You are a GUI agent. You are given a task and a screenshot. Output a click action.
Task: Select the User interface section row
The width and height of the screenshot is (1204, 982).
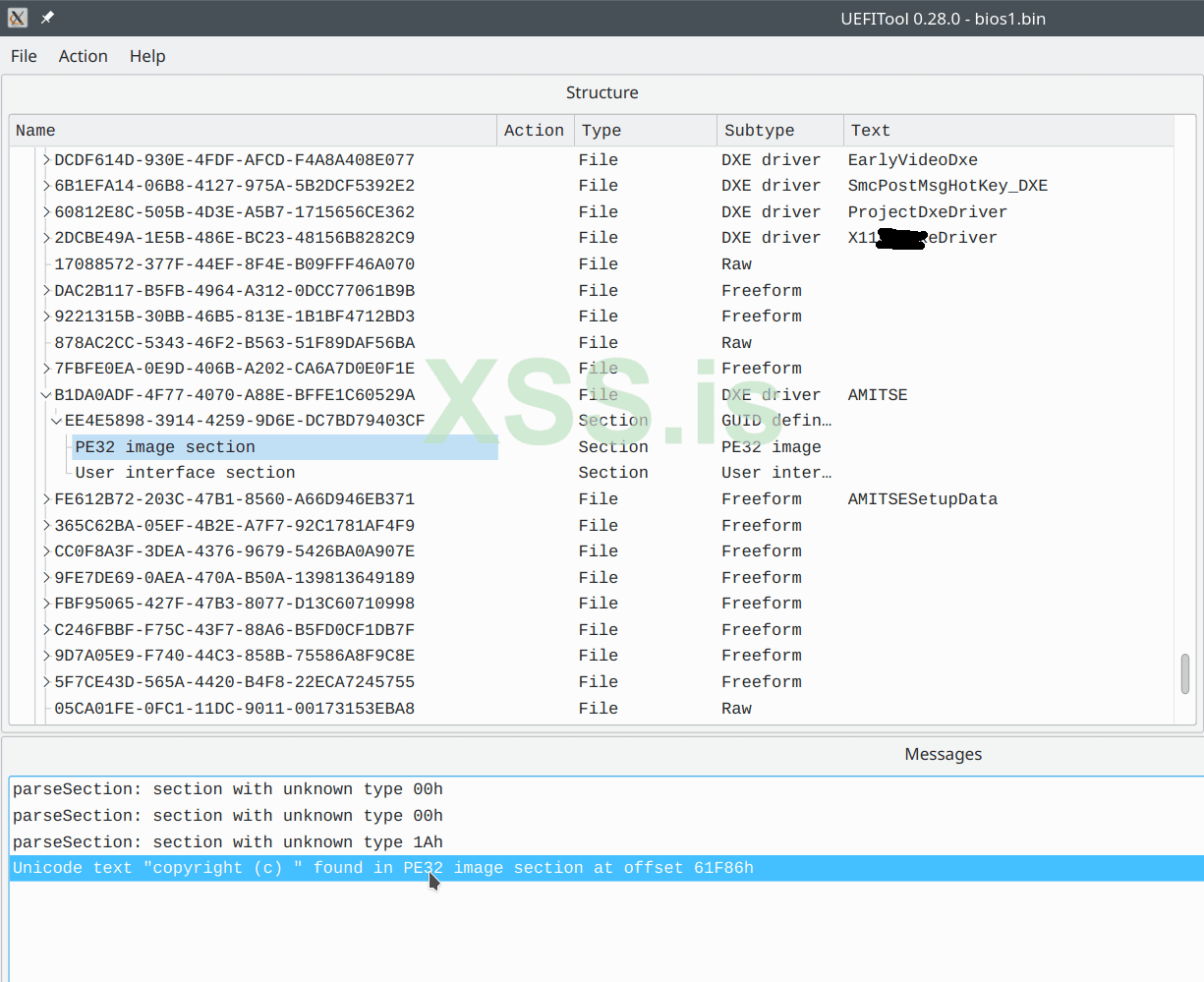185,473
